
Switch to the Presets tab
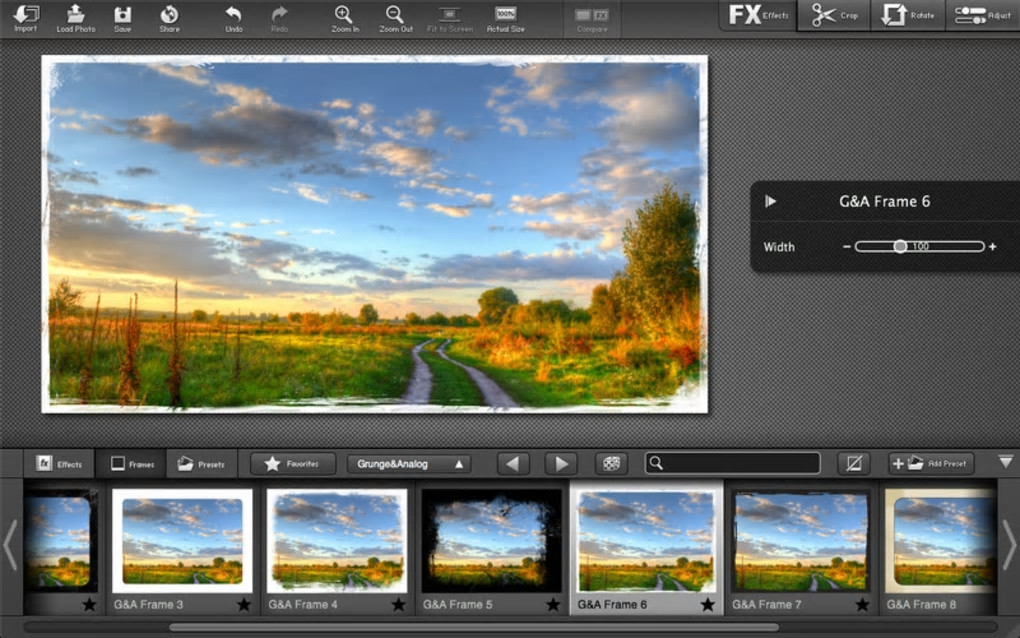coord(201,464)
